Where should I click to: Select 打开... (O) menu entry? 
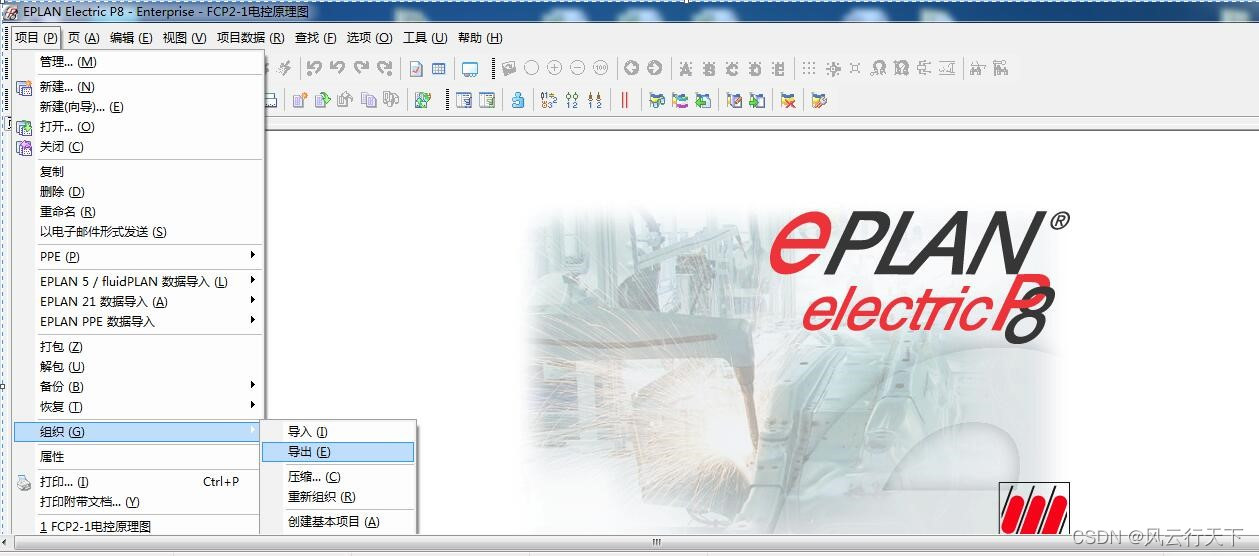137,127
